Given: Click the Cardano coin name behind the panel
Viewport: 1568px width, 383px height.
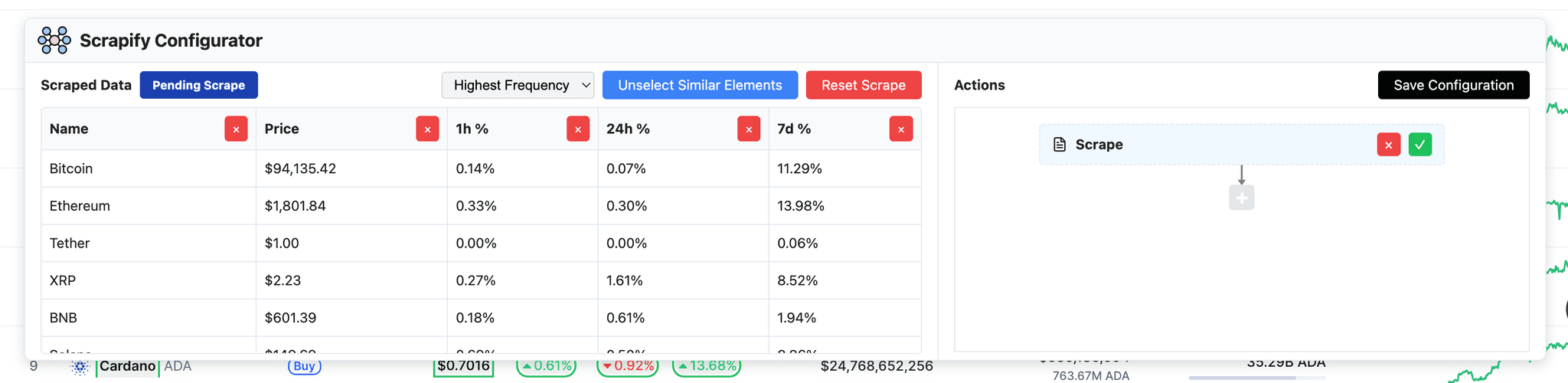Looking at the screenshot, I should point(127,366).
